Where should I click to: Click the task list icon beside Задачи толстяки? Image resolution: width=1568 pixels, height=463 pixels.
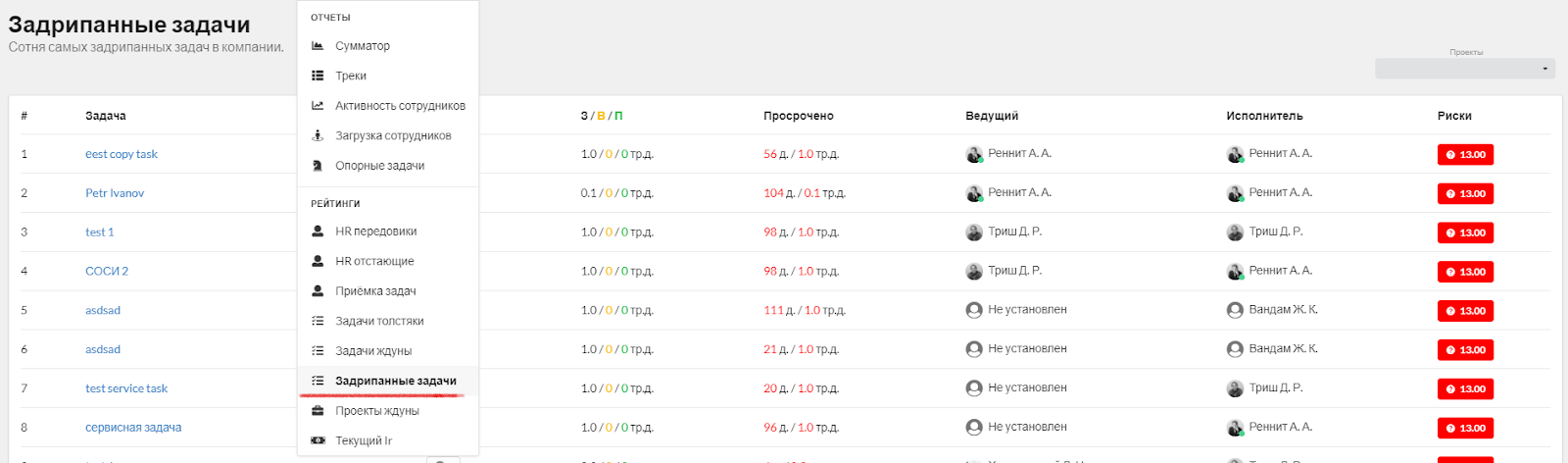318,321
